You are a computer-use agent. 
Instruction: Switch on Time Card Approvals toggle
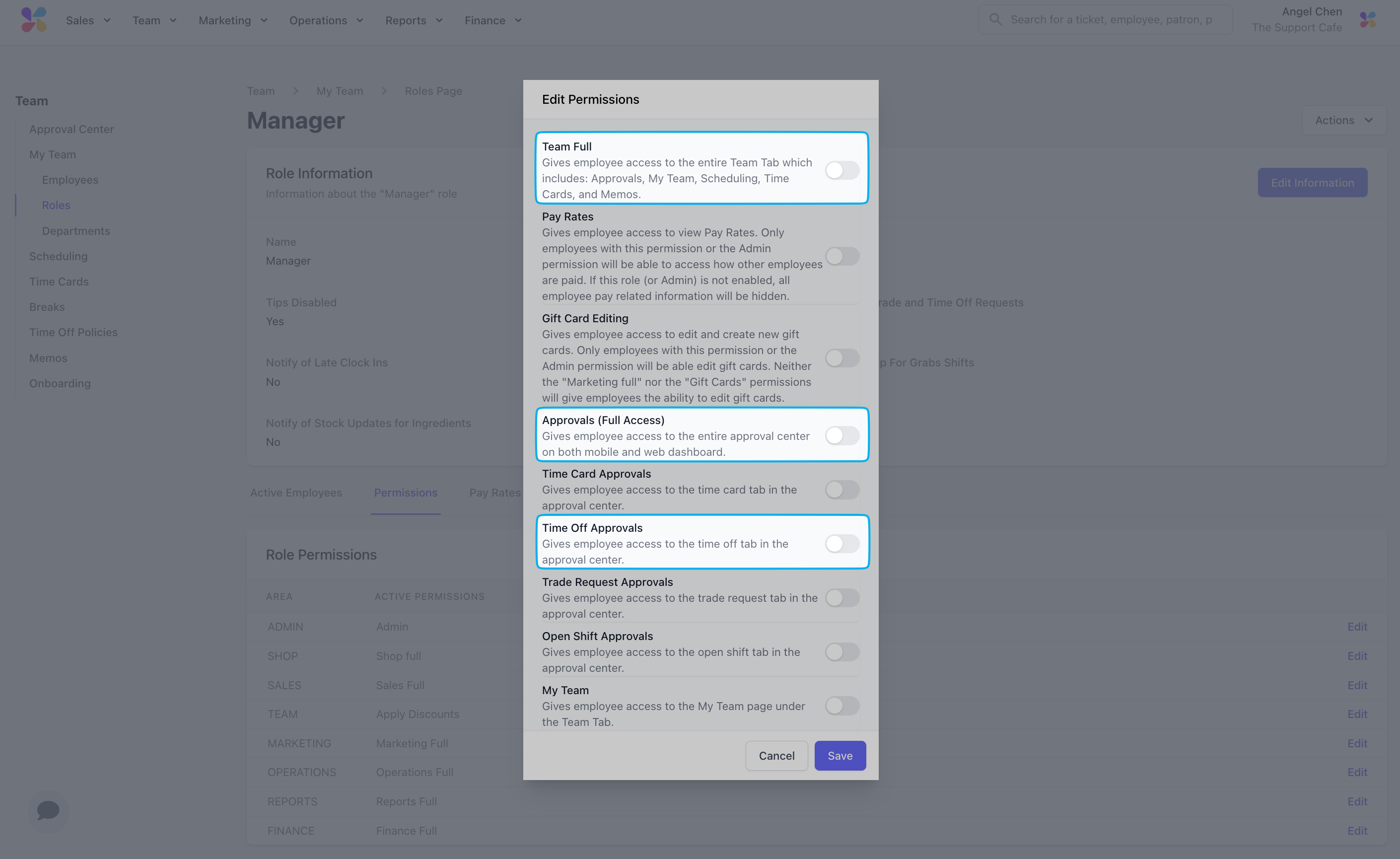click(842, 490)
